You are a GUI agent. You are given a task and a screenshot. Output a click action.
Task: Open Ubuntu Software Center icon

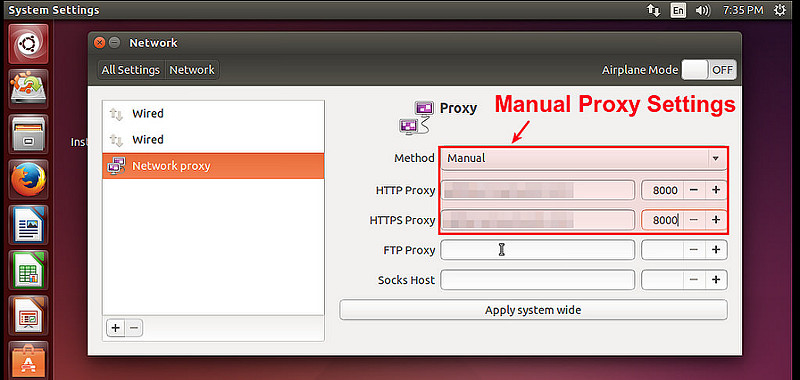tap(29, 361)
